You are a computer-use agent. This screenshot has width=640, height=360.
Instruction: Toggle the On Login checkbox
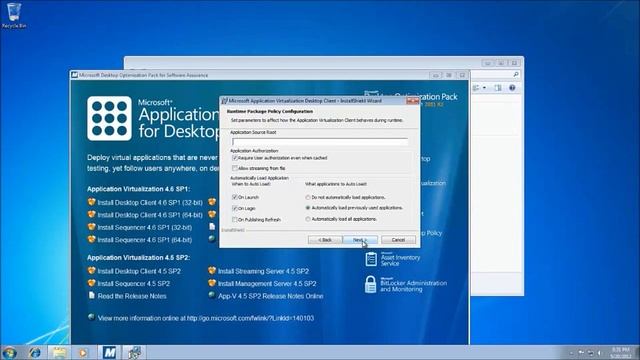235,208
